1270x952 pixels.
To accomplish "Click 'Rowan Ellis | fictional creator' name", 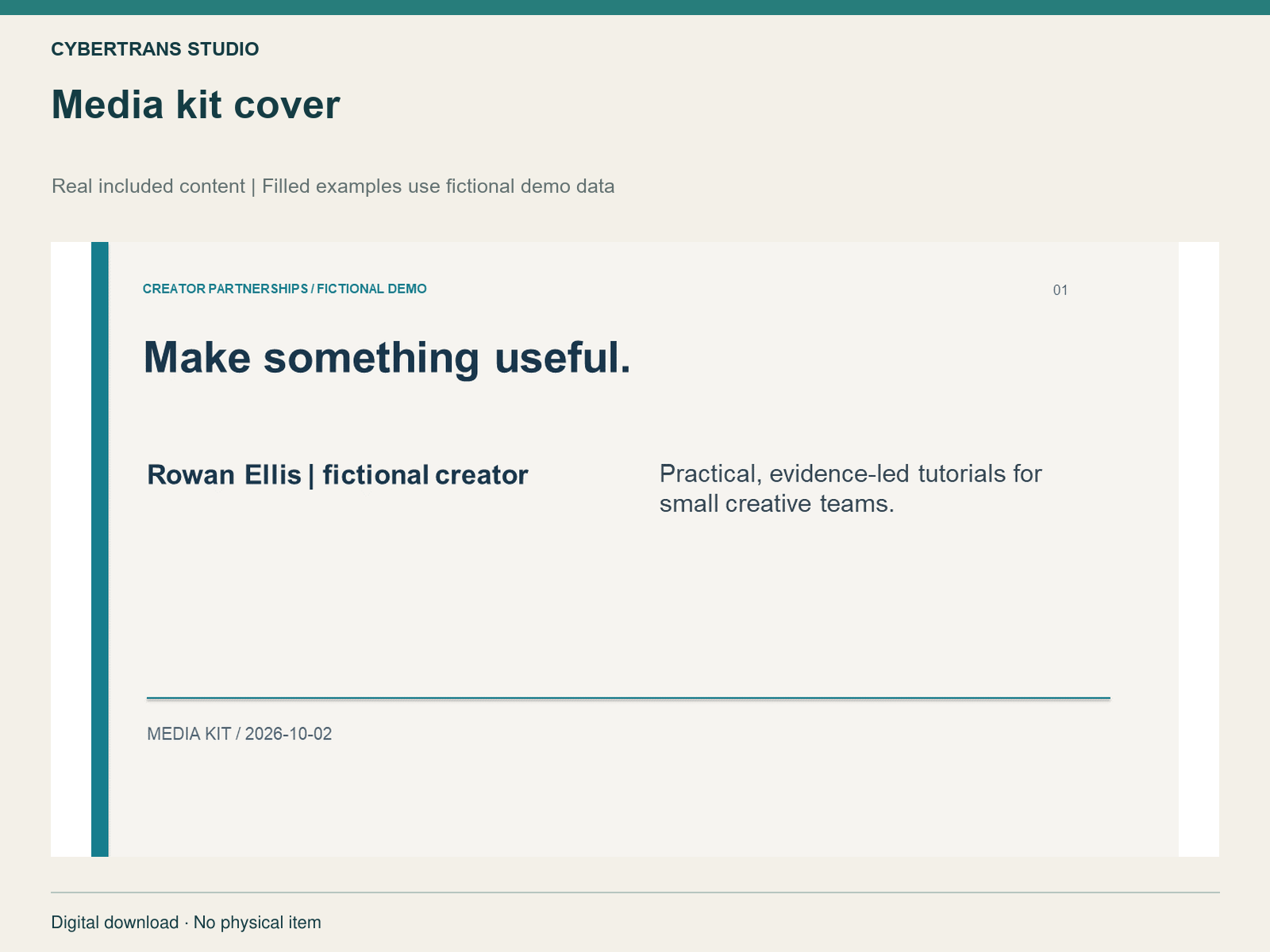I will click(x=337, y=475).
